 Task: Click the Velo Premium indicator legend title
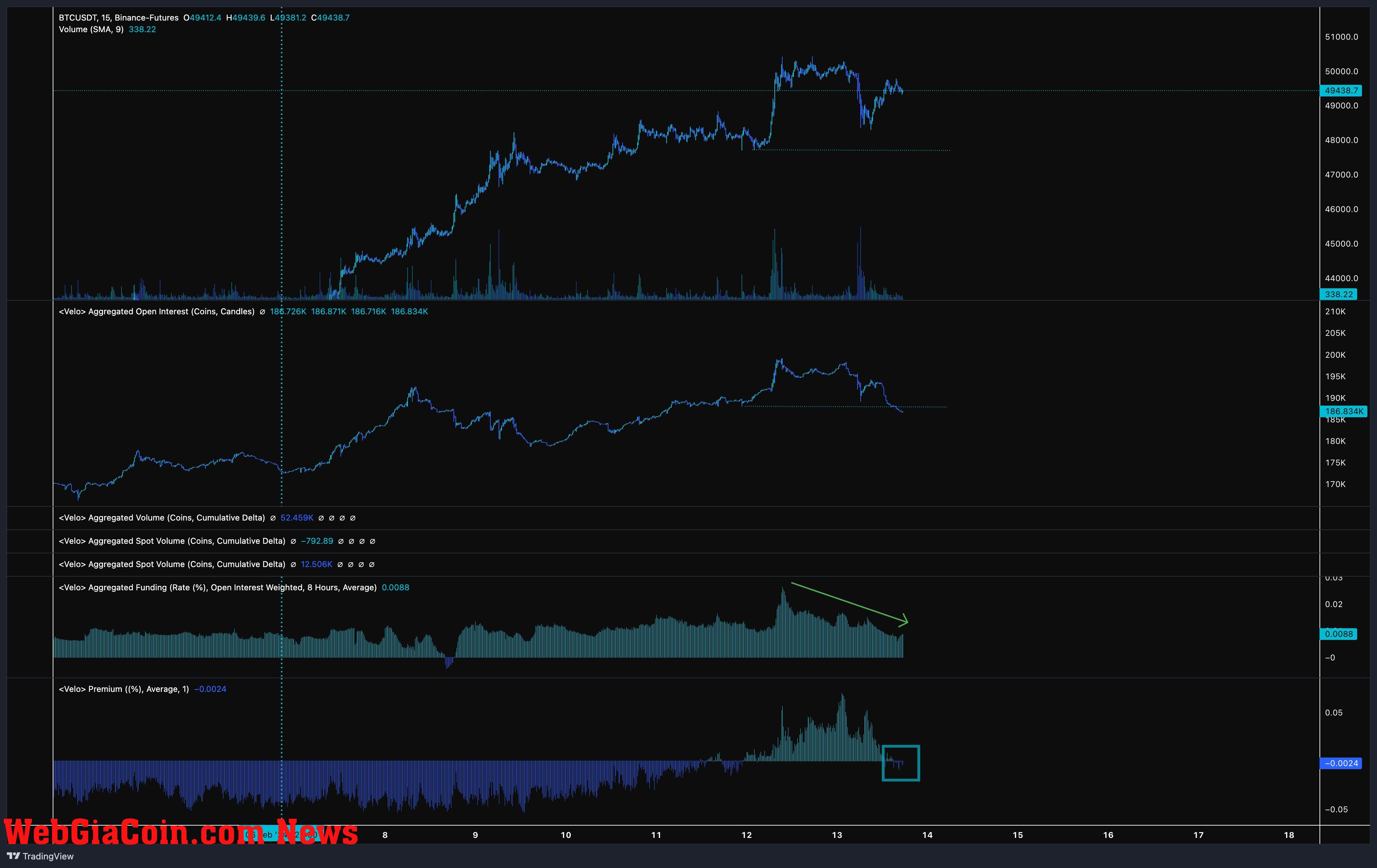coord(124,689)
